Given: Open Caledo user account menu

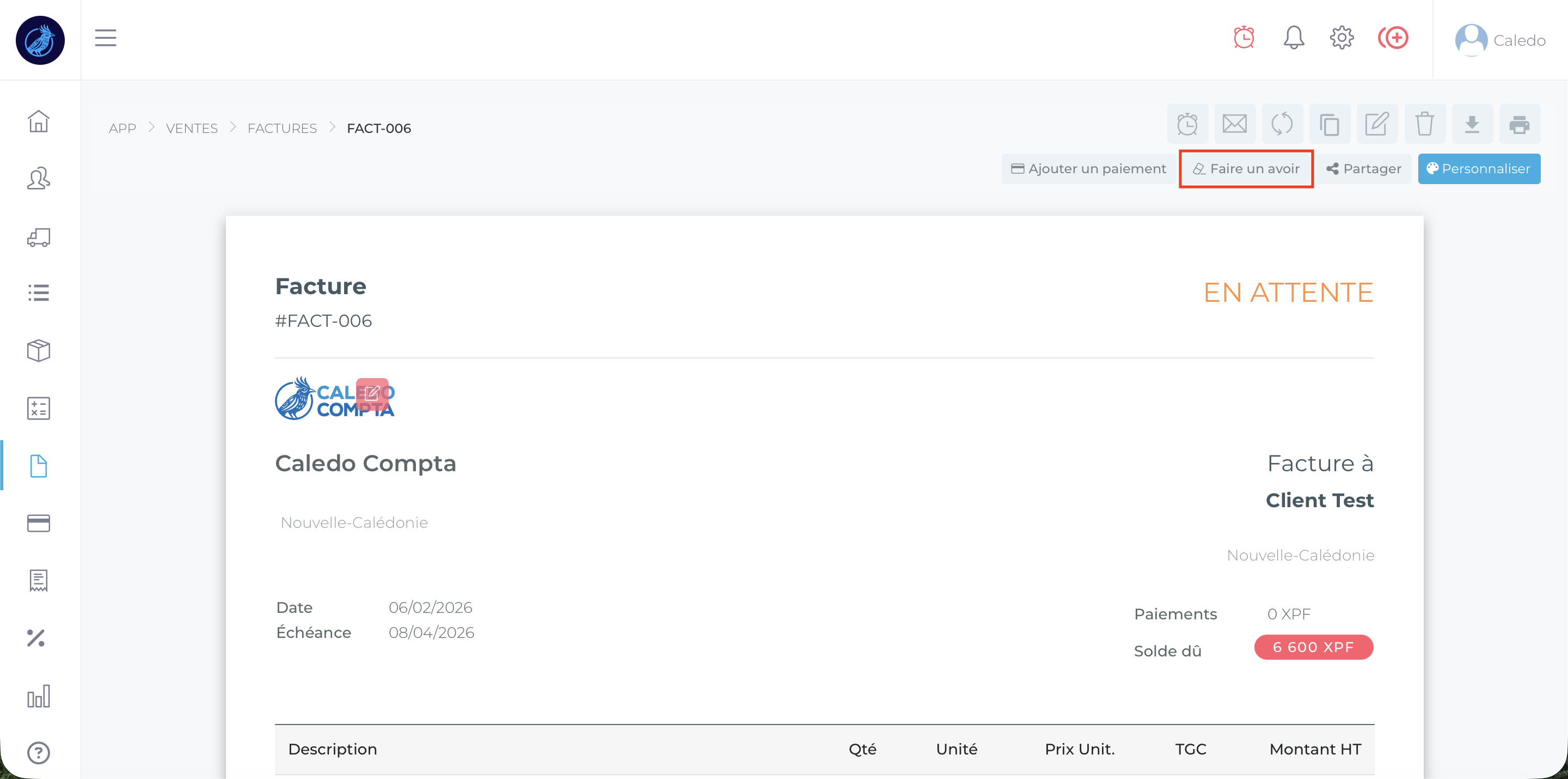Looking at the screenshot, I should click(1500, 40).
